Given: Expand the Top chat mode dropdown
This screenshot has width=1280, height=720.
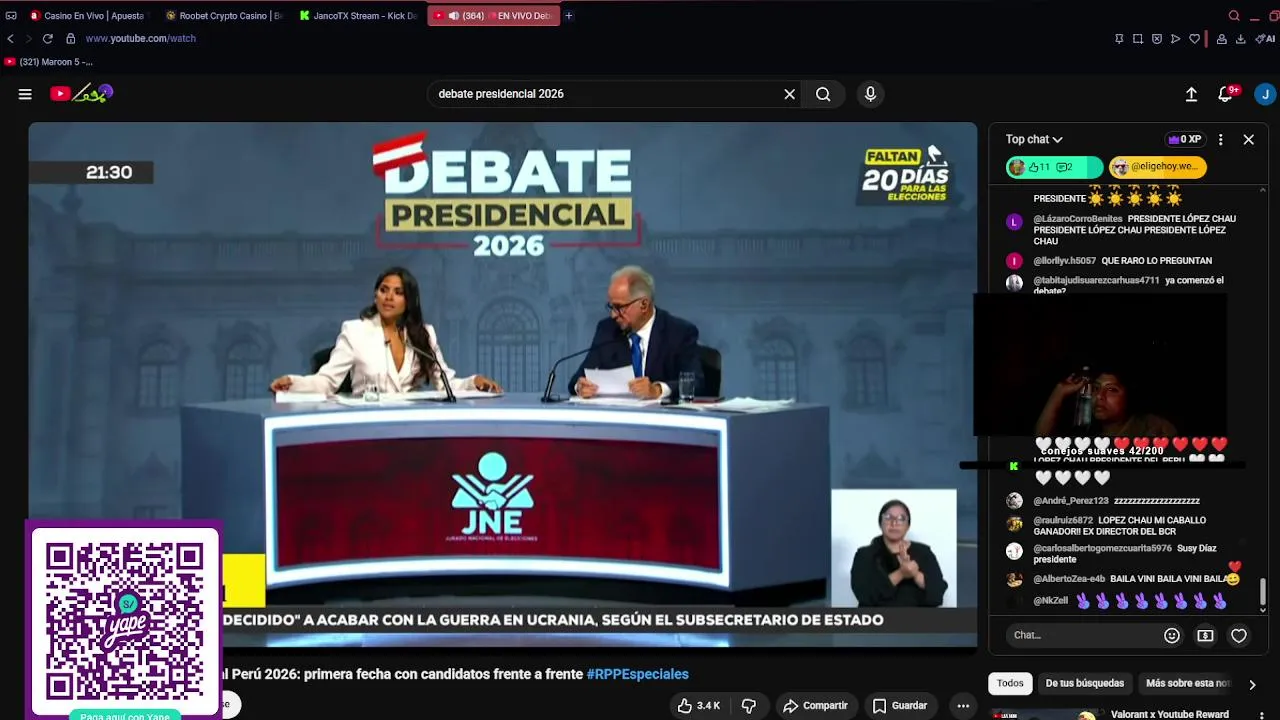Looking at the screenshot, I should (x=1034, y=140).
